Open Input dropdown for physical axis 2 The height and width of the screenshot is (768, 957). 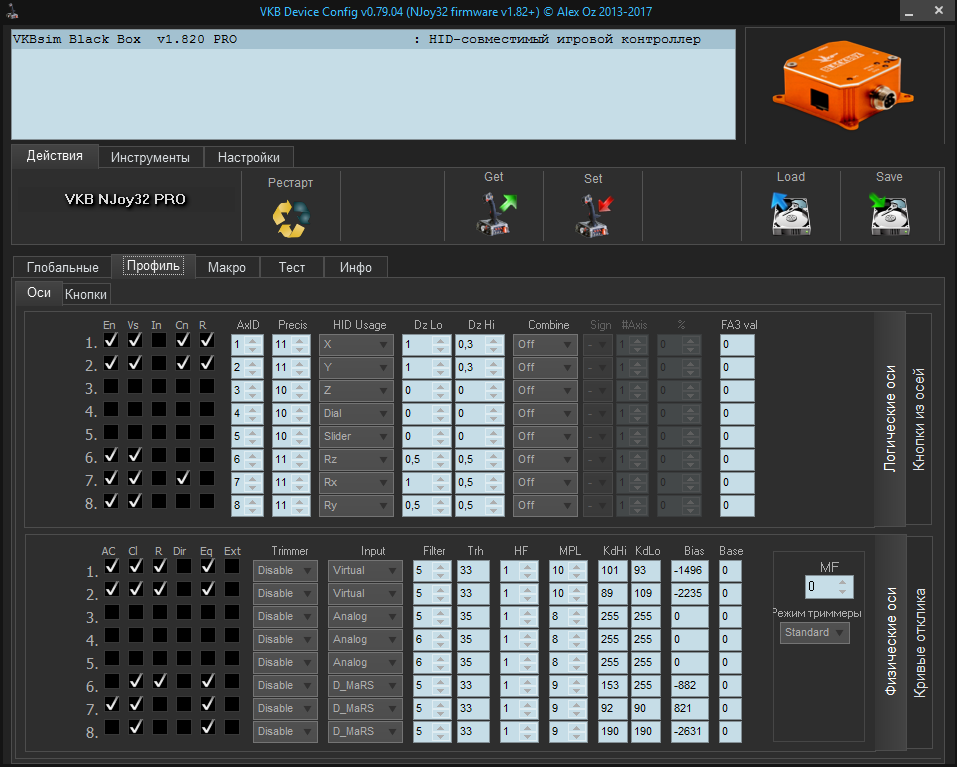coord(365,593)
